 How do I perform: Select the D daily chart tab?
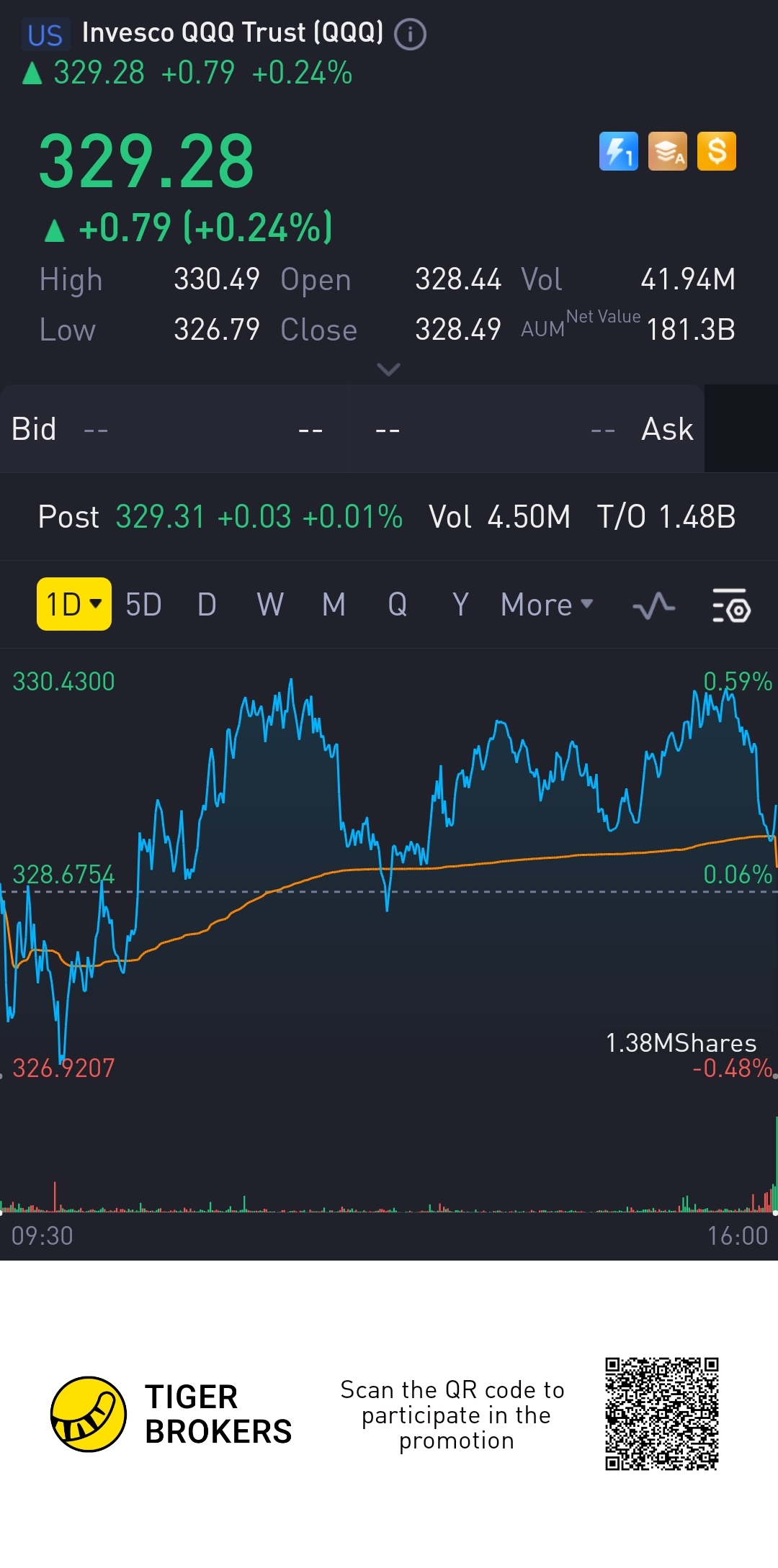[207, 605]
